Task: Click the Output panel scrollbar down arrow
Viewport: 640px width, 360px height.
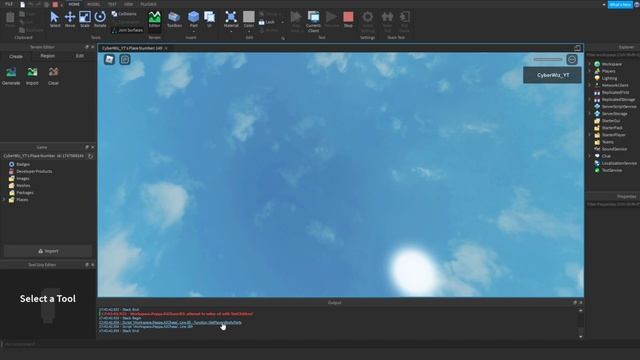Action: [x=580, y=337]
